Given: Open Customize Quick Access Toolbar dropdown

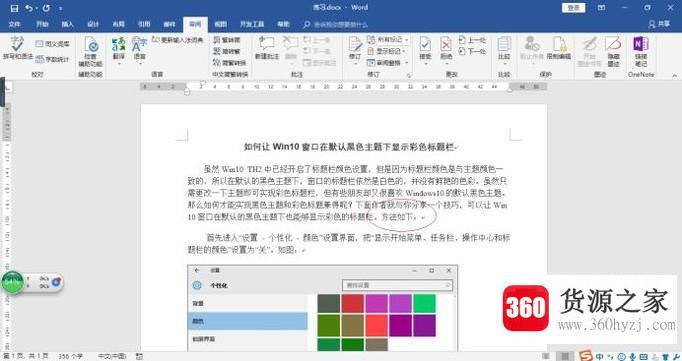Looking at the screenshot, I should point(60,8).
